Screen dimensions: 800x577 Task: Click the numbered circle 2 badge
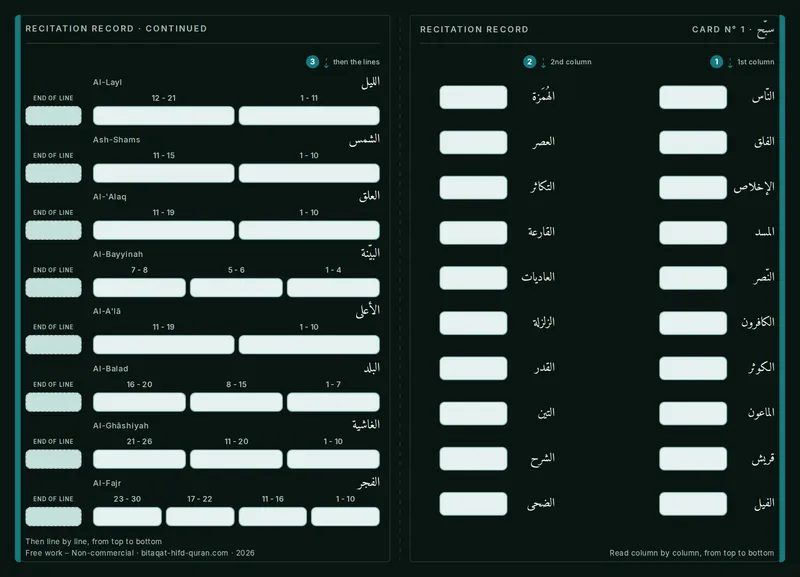point(530,62)
